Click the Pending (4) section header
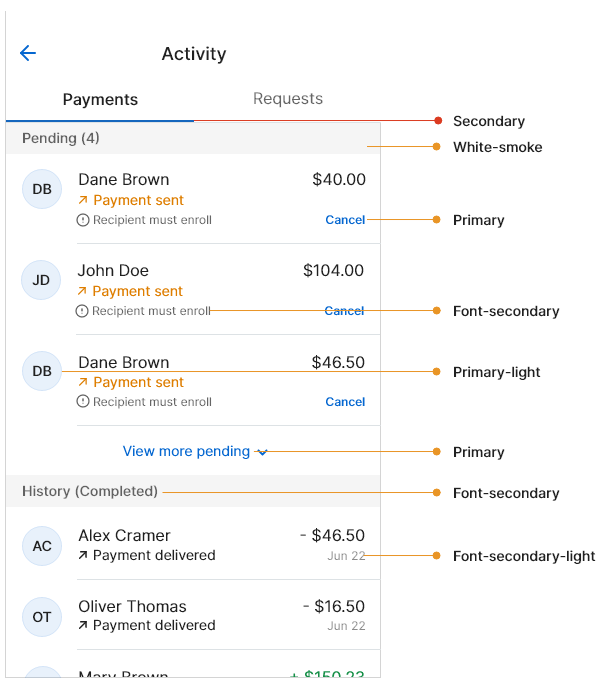This screenshot has width=605, height=689. click(x=61, y=138)
